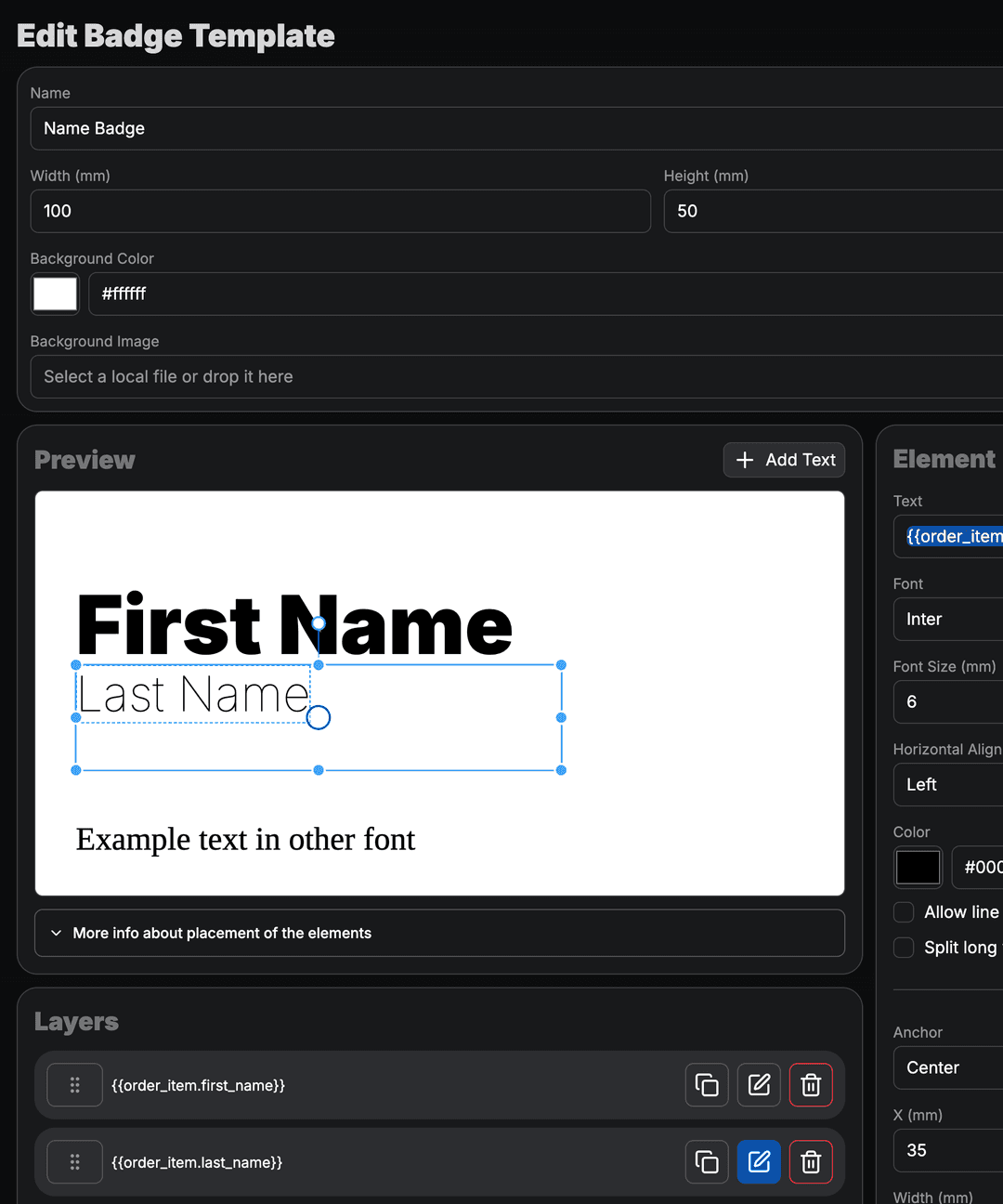Click the {{order_item.last_name}} layer label
The image size is (1003, 1204).
pos(197,1162)
